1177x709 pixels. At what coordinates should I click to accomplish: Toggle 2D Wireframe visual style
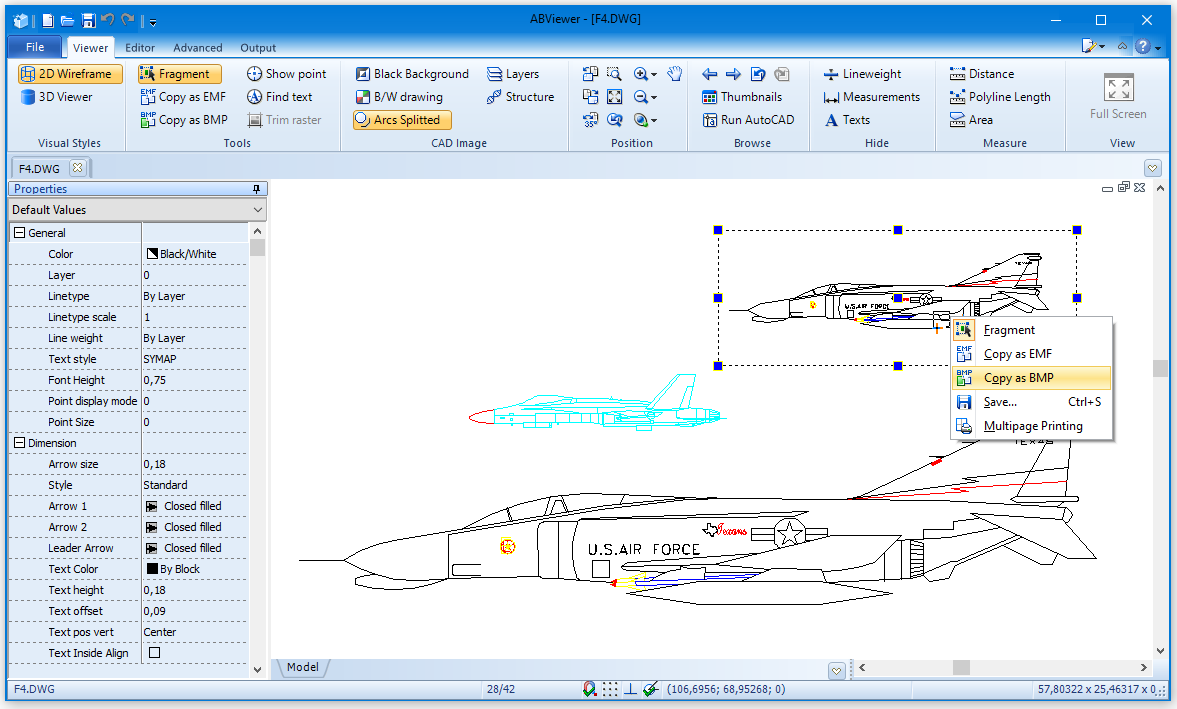pyautogui.click(x=70, y=74)
